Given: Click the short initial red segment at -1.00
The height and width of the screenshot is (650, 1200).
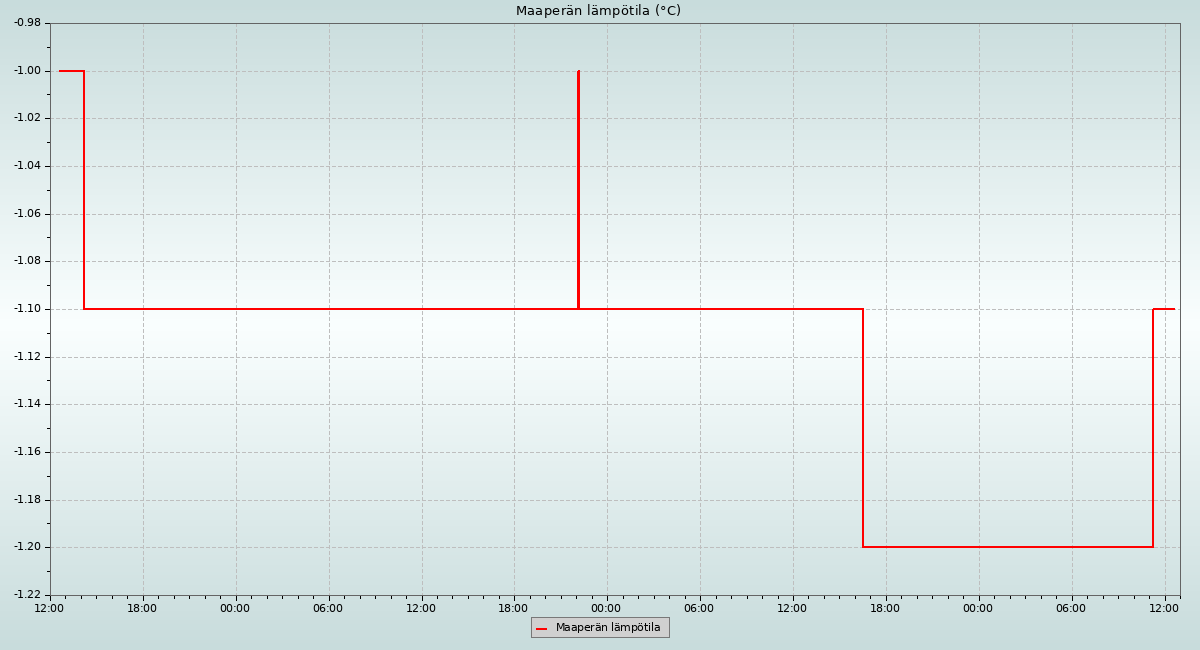Looking at the screenshot, I should [71, 71].
